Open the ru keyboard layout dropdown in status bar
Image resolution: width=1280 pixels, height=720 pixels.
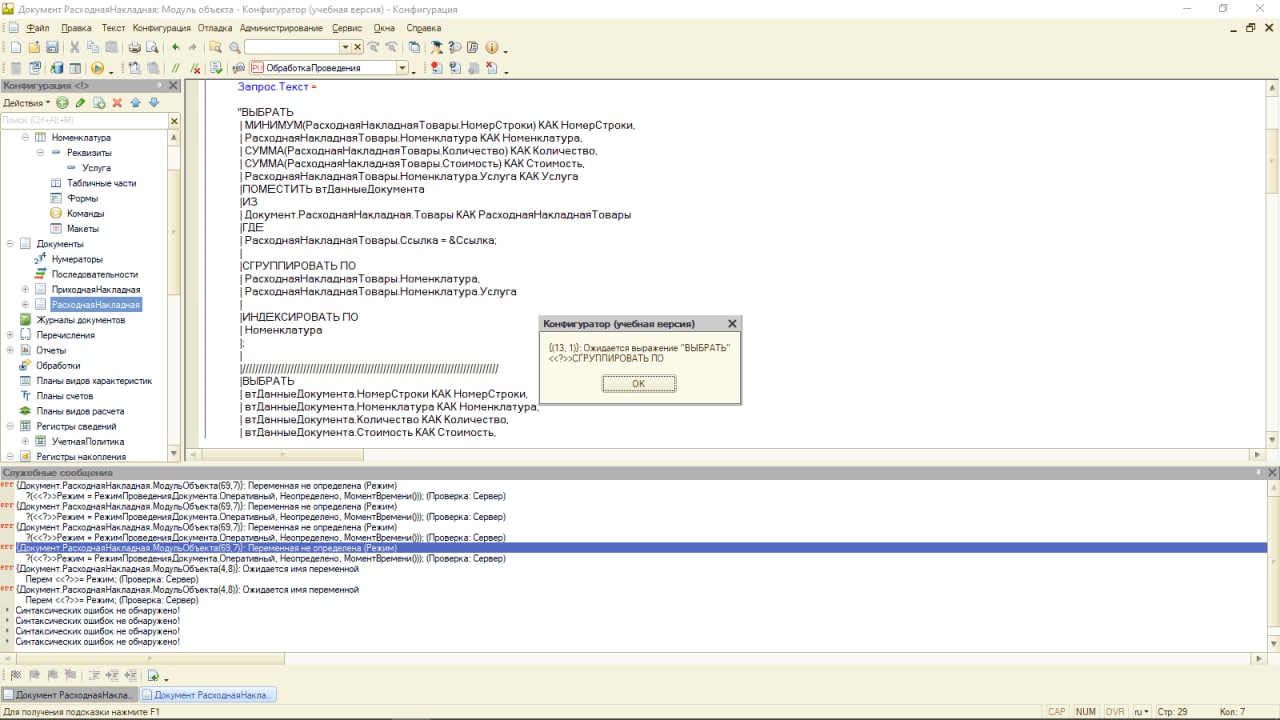pyautogui.click(x=1141, y=712)
